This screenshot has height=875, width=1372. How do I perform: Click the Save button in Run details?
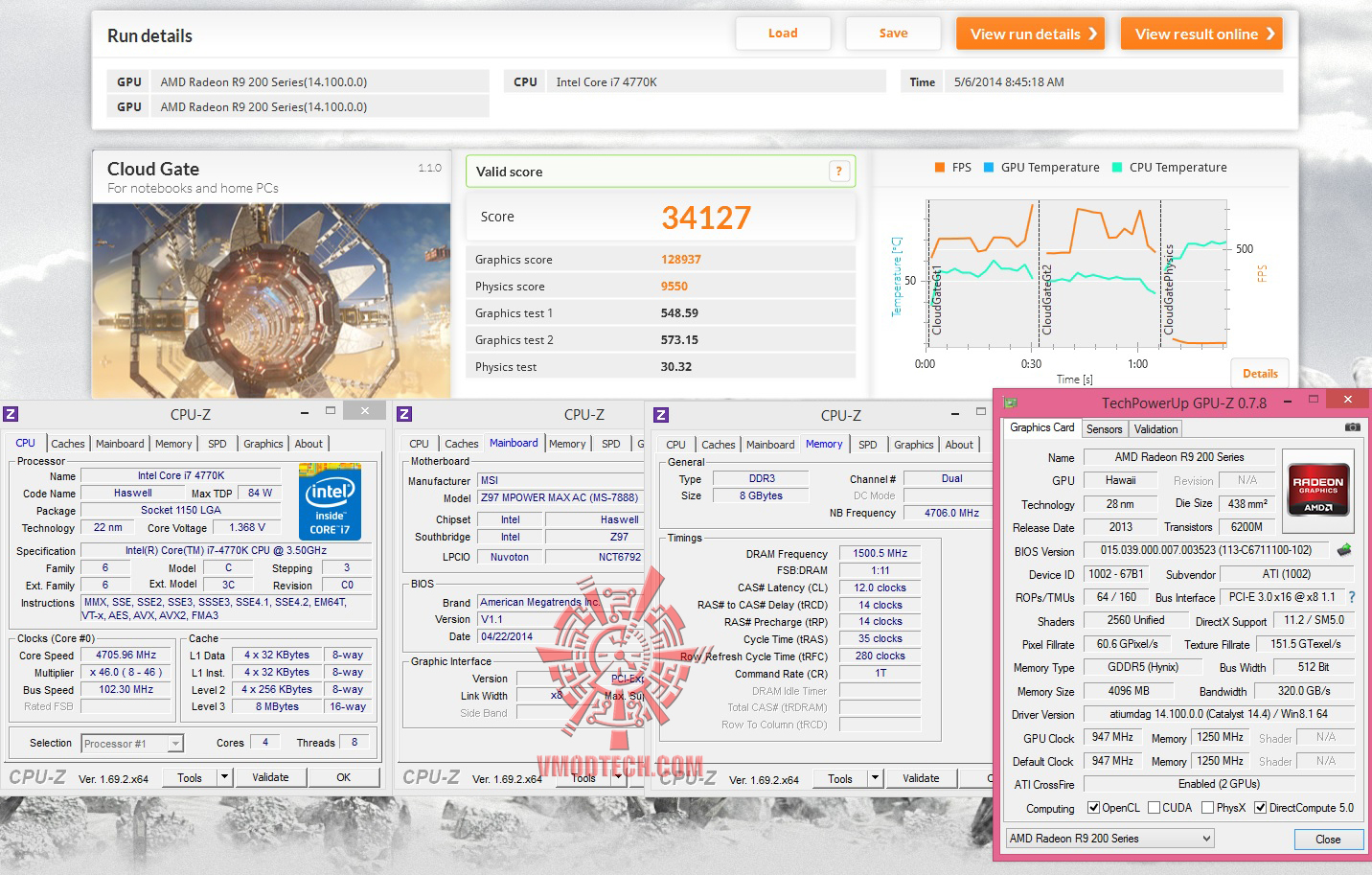pos(893,34)
